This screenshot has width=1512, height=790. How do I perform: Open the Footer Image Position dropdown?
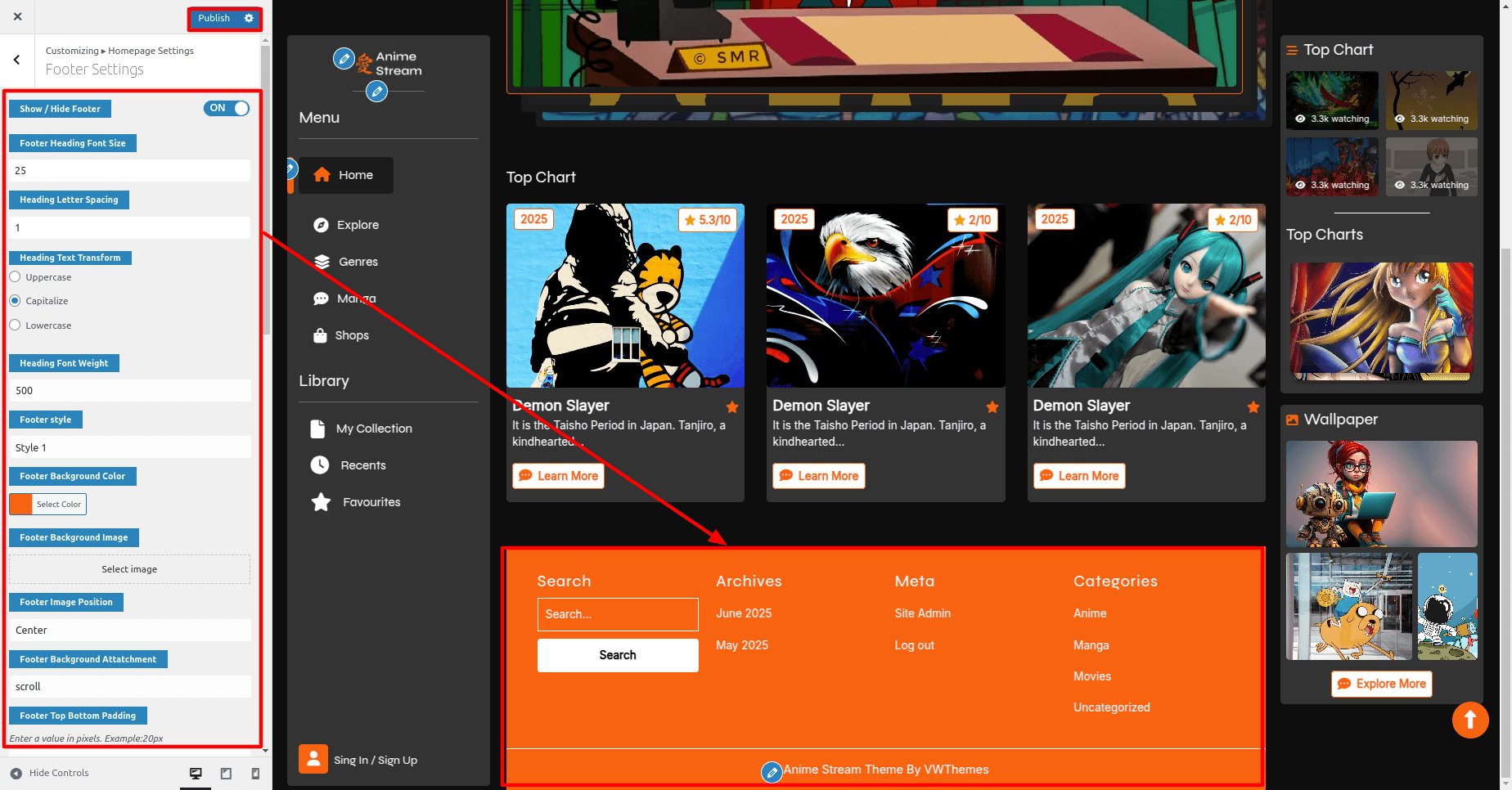[x=130, y=630]
